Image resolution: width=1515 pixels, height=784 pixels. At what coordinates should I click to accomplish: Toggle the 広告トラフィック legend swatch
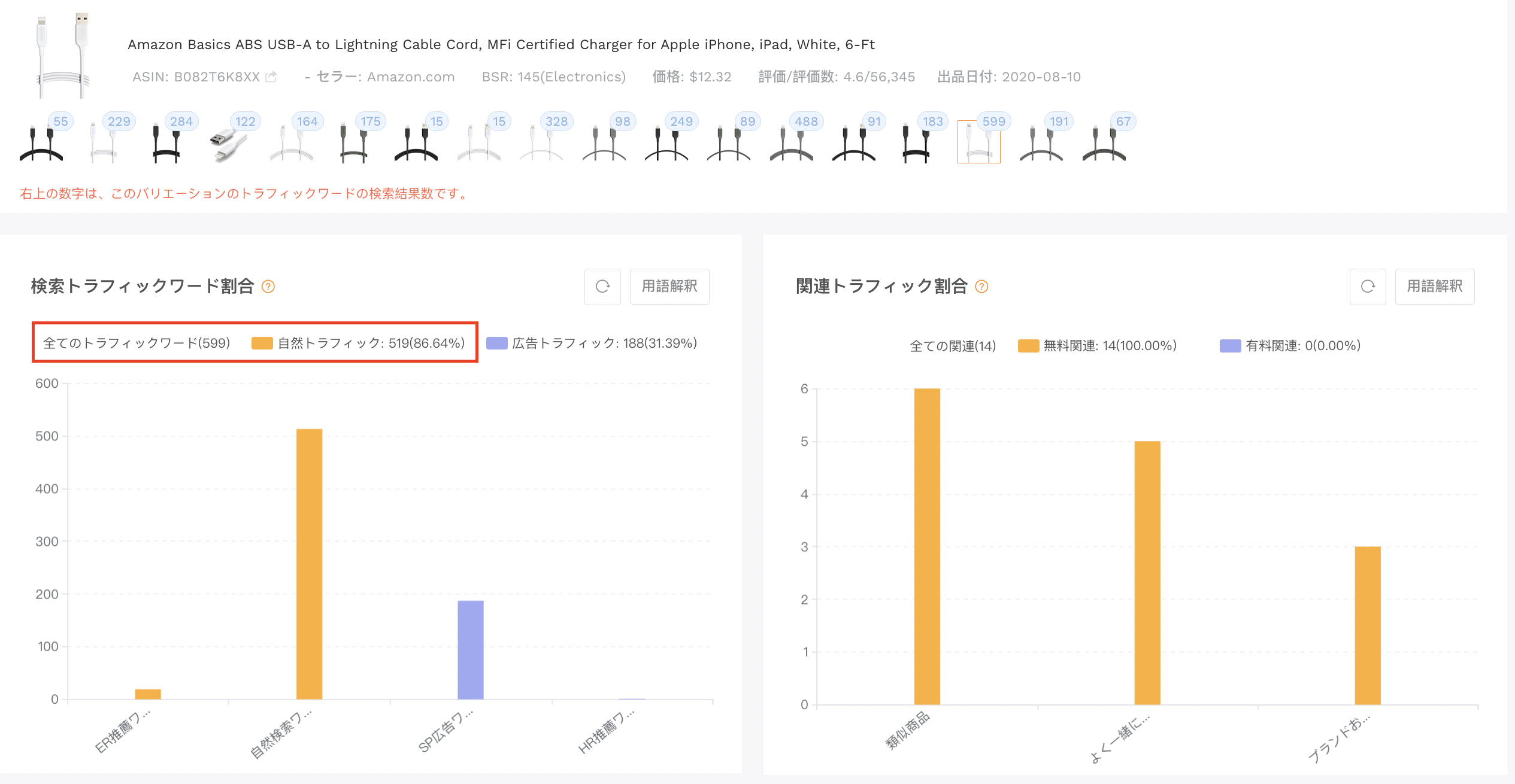click(x=497, y=343)
